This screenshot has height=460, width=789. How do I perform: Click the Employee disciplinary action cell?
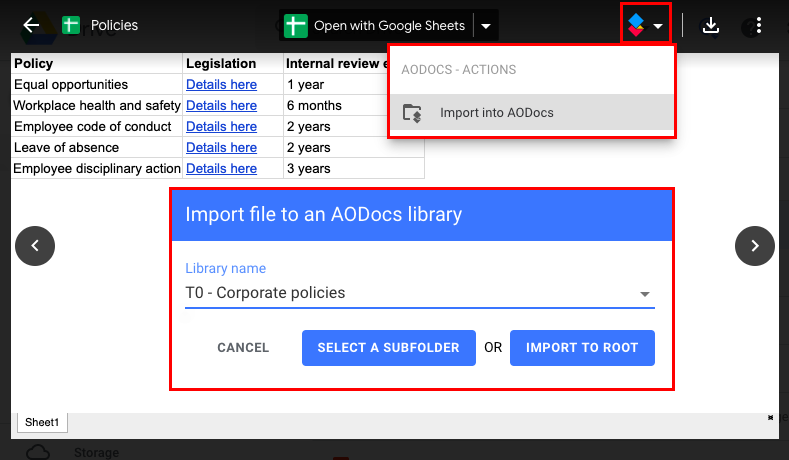click(x=97, y=169)
